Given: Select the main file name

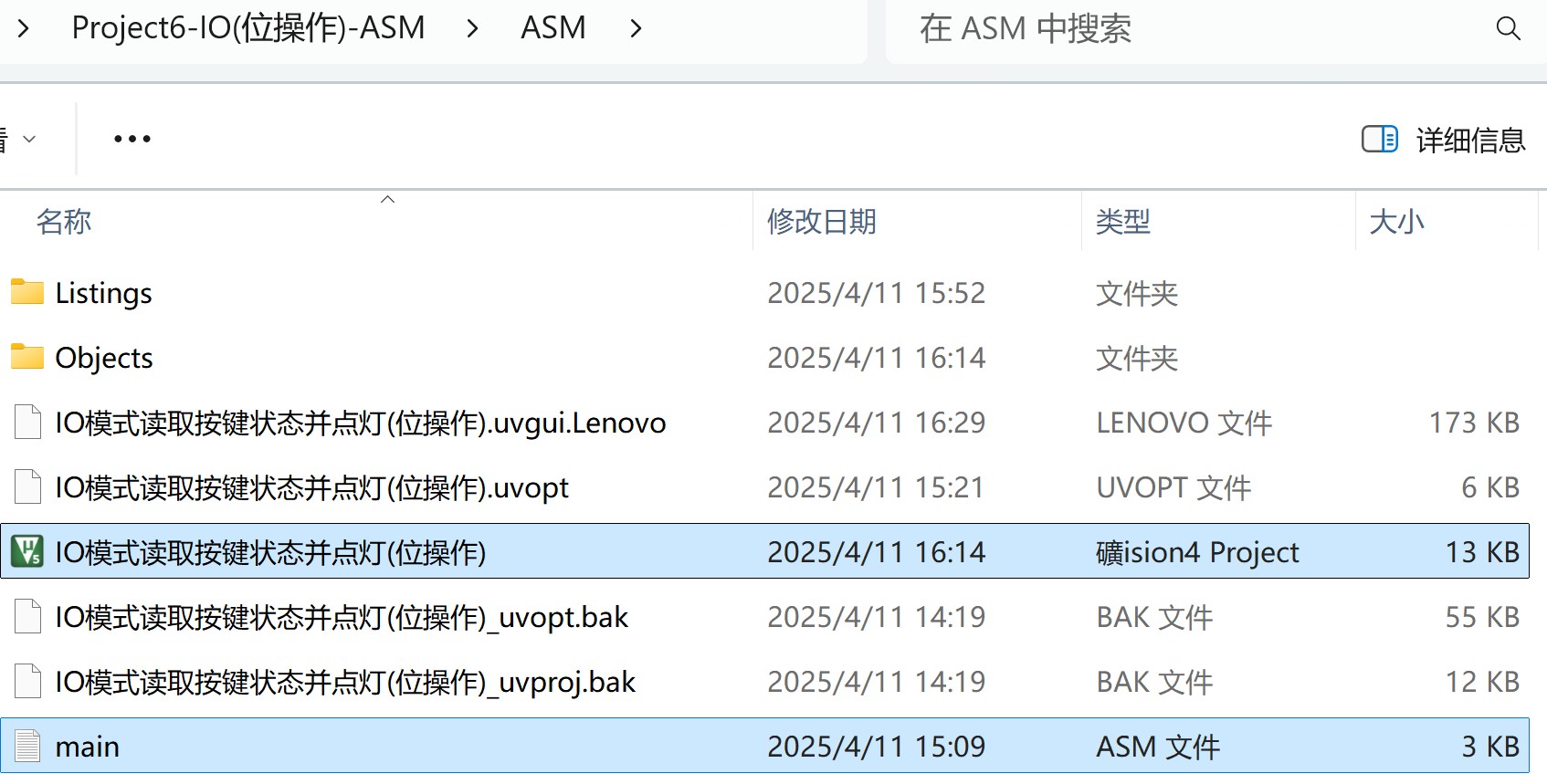Looking at the screenshot, I should click(87, 747).
